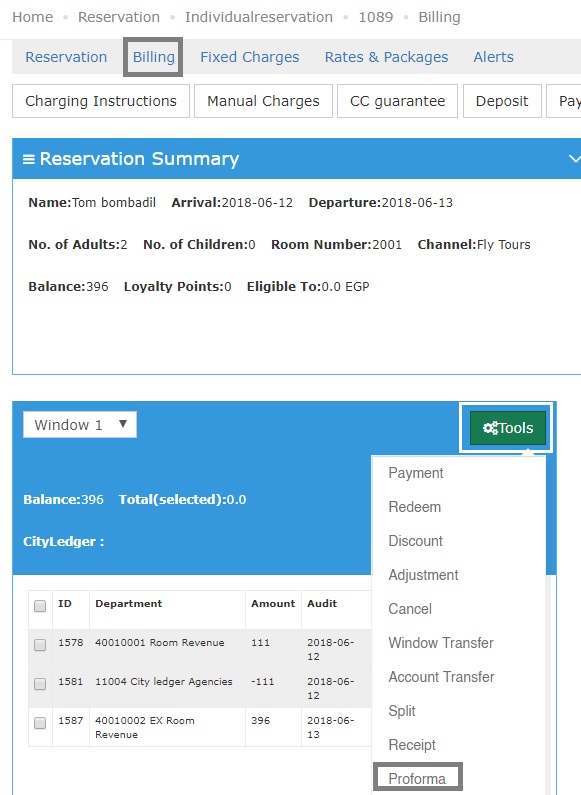Choose Window Transfer from the Tools menu

(x=441, y=643)
